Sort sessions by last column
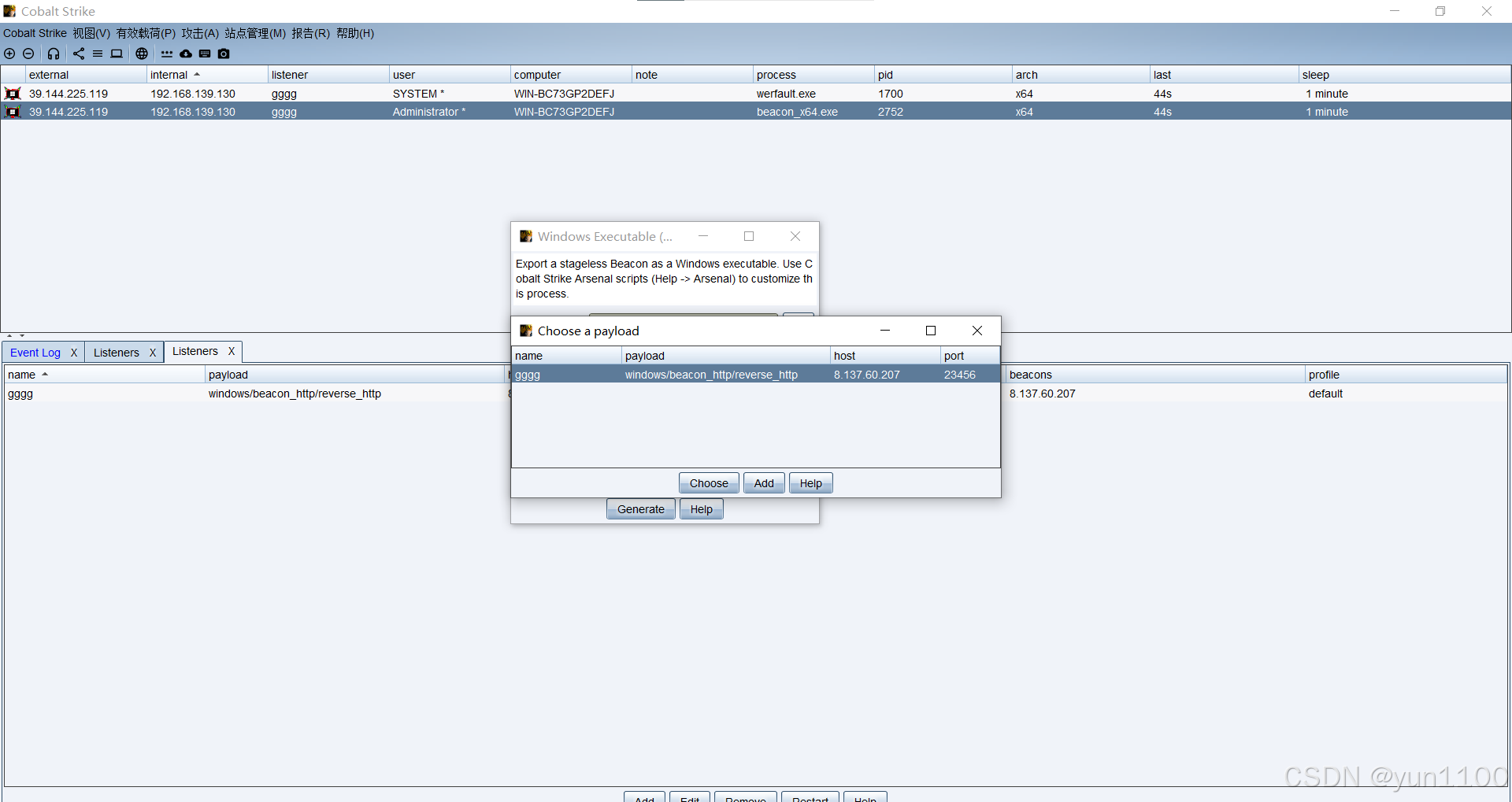The width and height of the screenshot is (1512, 802). pyautogui.click(x=1224, y=75)
